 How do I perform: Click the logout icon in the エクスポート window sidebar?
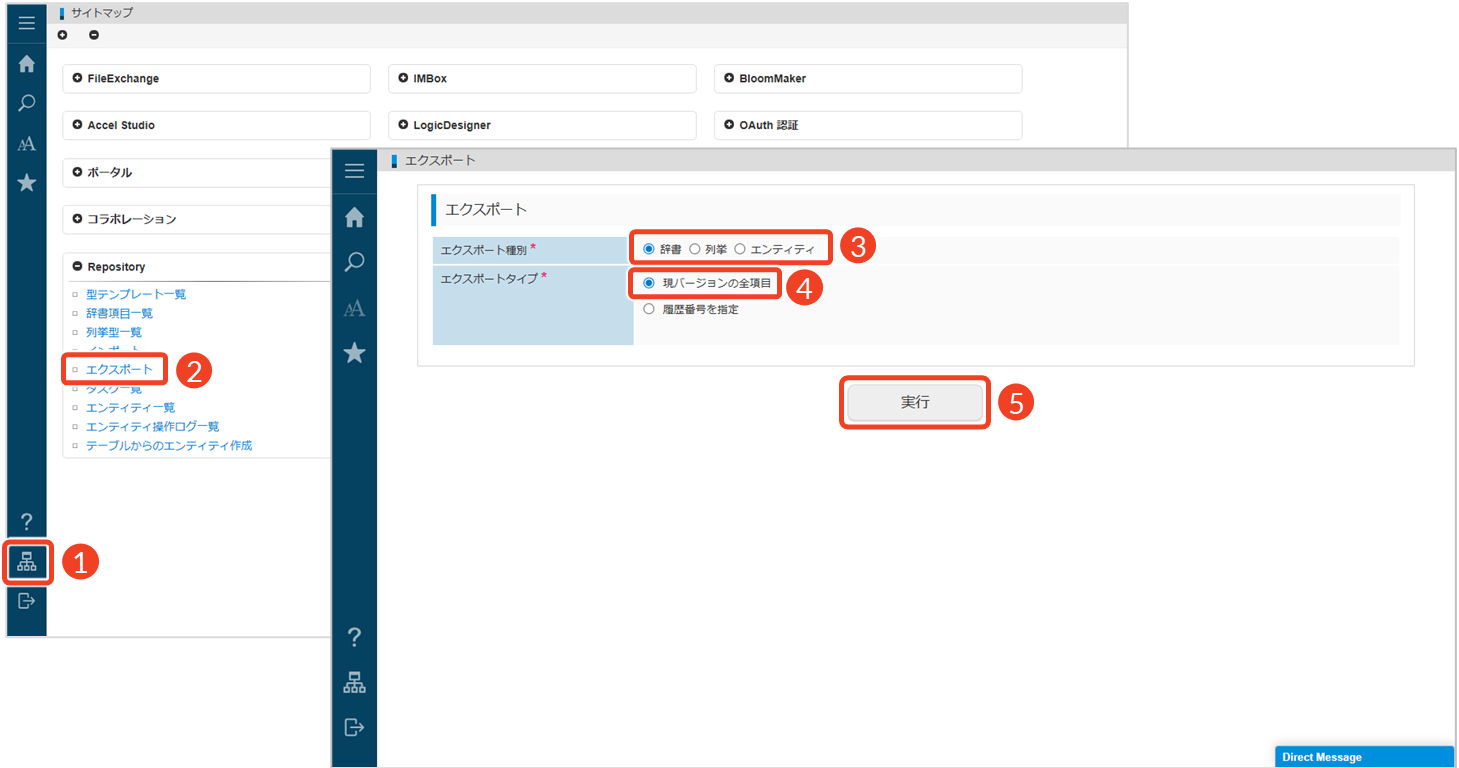[354, 727]
